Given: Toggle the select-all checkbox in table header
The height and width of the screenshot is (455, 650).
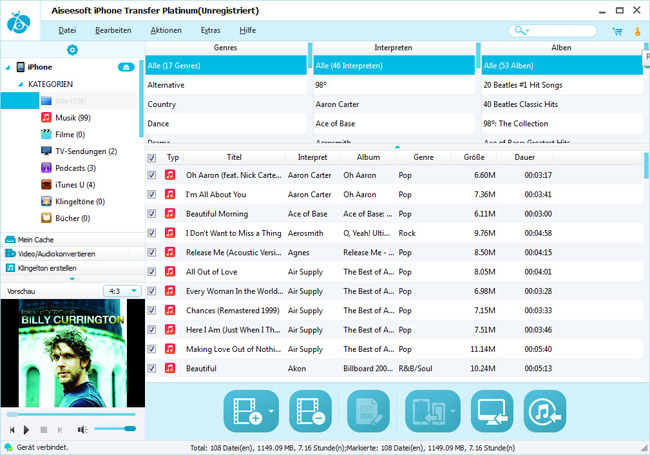Looking at the screenshot, I should [152, 158].
